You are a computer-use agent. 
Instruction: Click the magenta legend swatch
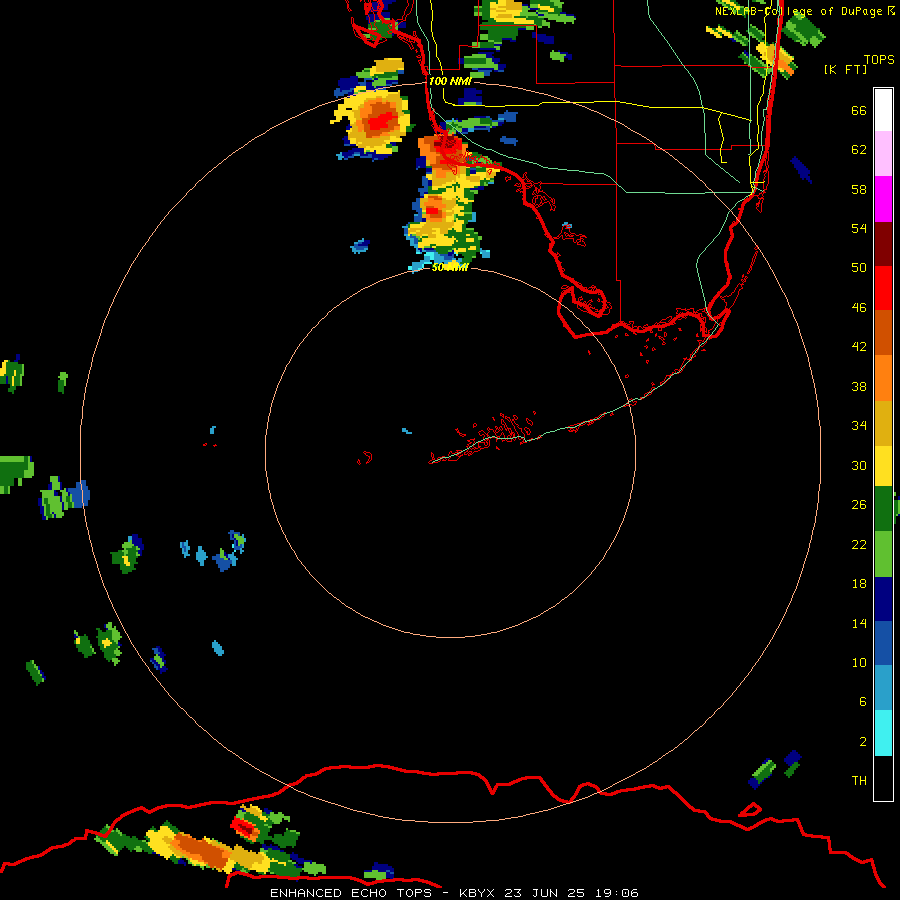click(x=883, y=199)
